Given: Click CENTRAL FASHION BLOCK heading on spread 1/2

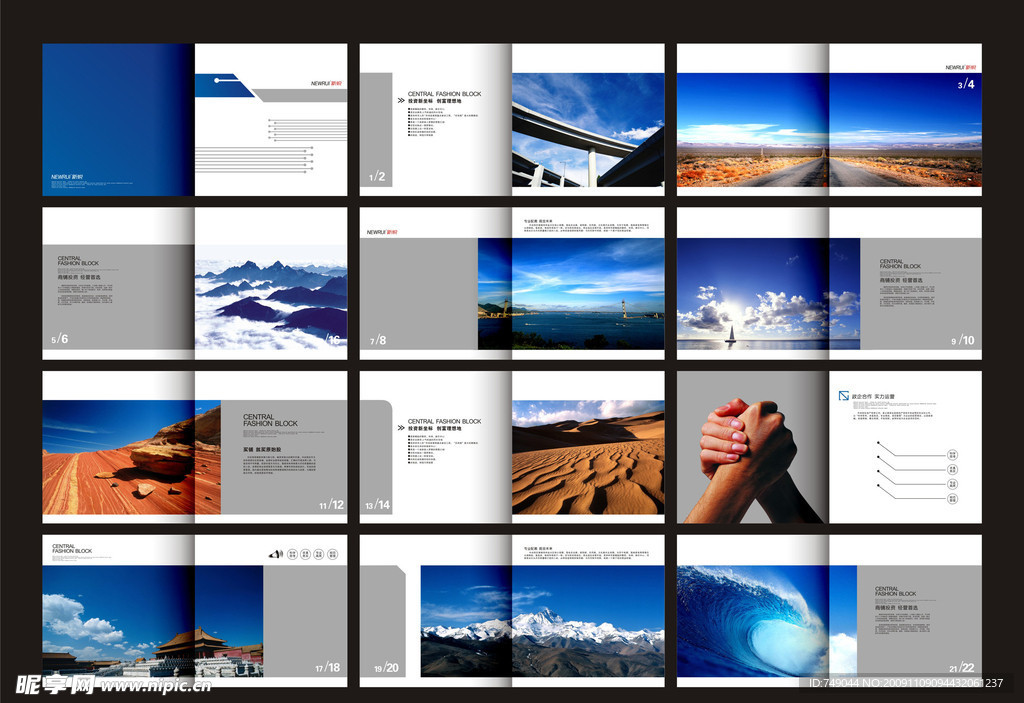Looking at the screenshot, I should click(x=445, y=94).
